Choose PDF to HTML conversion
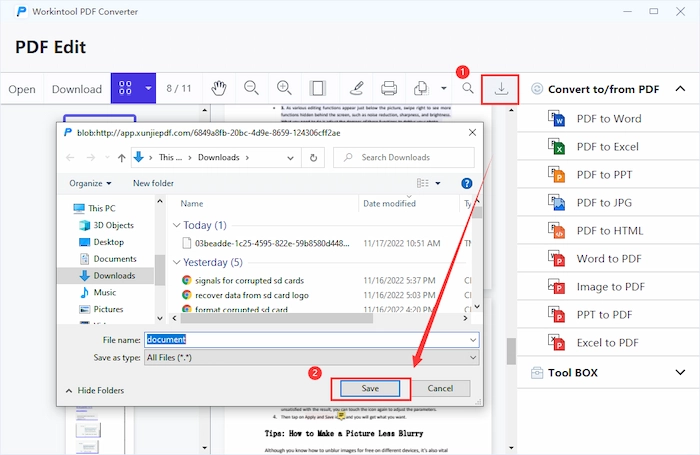The width and height of the screenshot is (700, 455). tap(610, 231)
